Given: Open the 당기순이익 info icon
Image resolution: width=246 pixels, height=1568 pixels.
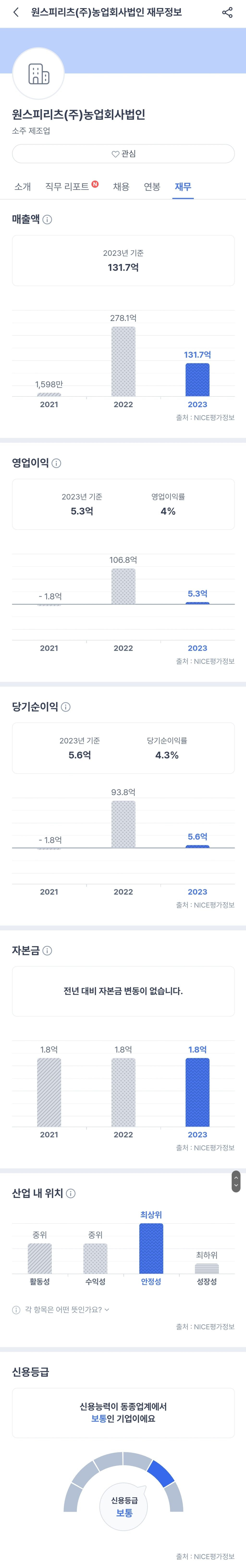Looking at the screenshot, I should pos(66,707).
